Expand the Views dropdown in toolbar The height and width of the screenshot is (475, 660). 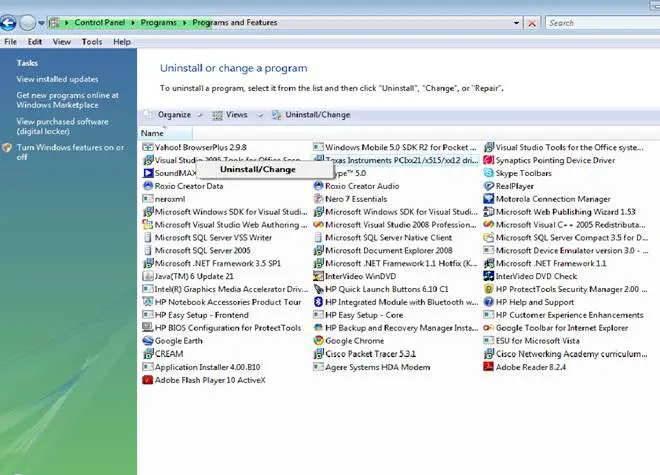236,115
